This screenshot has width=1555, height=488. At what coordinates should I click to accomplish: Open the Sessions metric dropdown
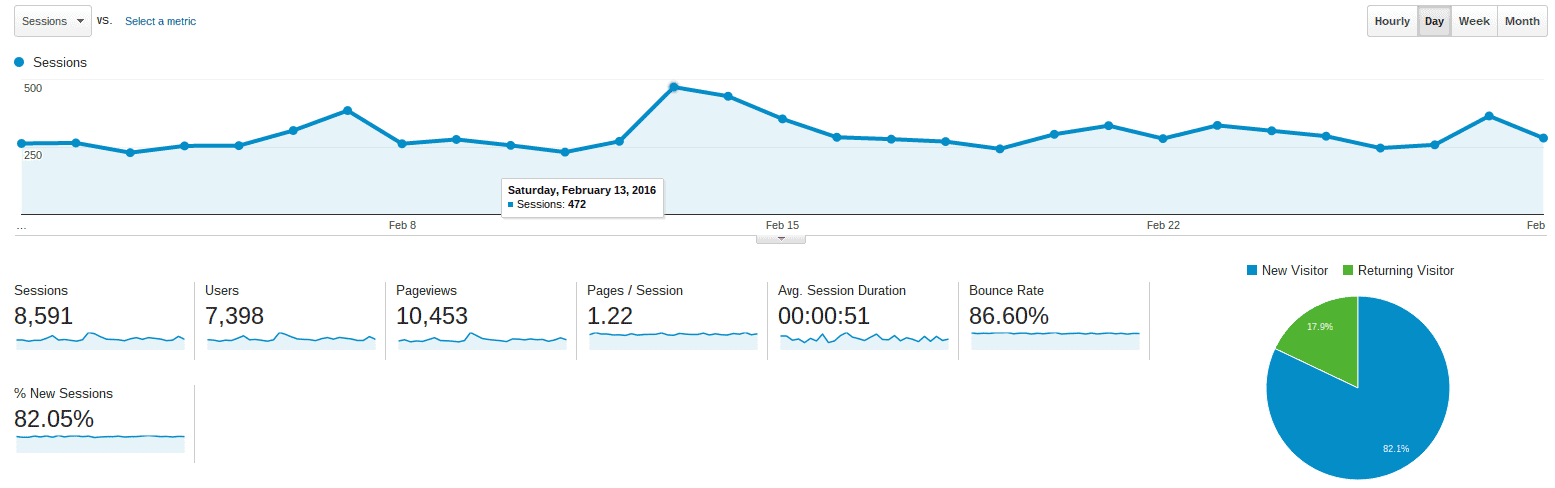point(53,21)
